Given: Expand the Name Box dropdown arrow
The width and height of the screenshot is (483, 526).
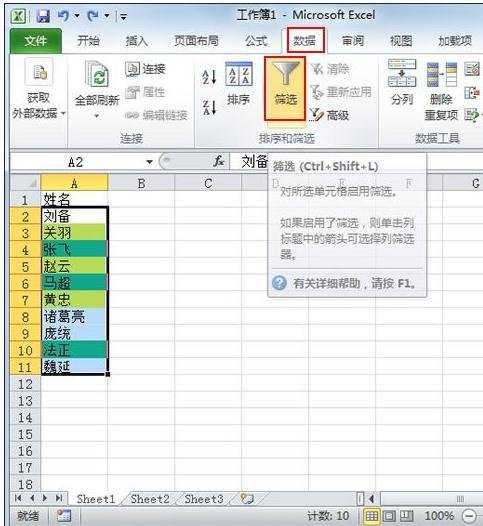Looking at the screenshot, I should click(x=150, y=162).
